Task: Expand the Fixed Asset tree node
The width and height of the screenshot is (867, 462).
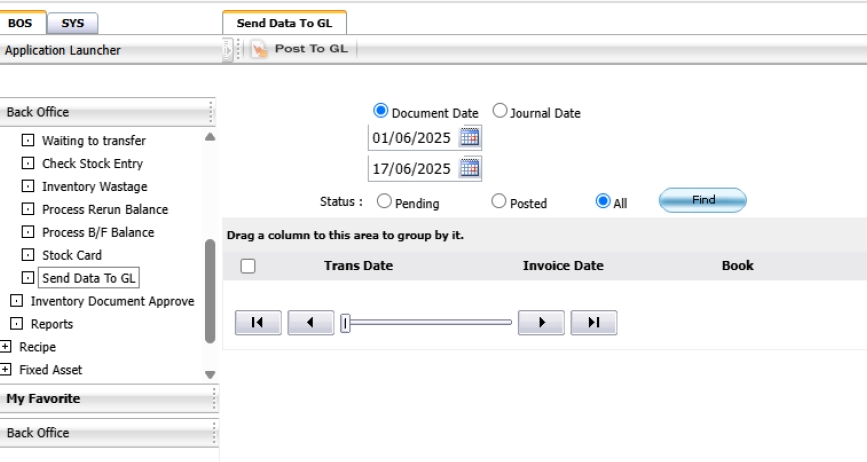Action: [x=7, y=370]
